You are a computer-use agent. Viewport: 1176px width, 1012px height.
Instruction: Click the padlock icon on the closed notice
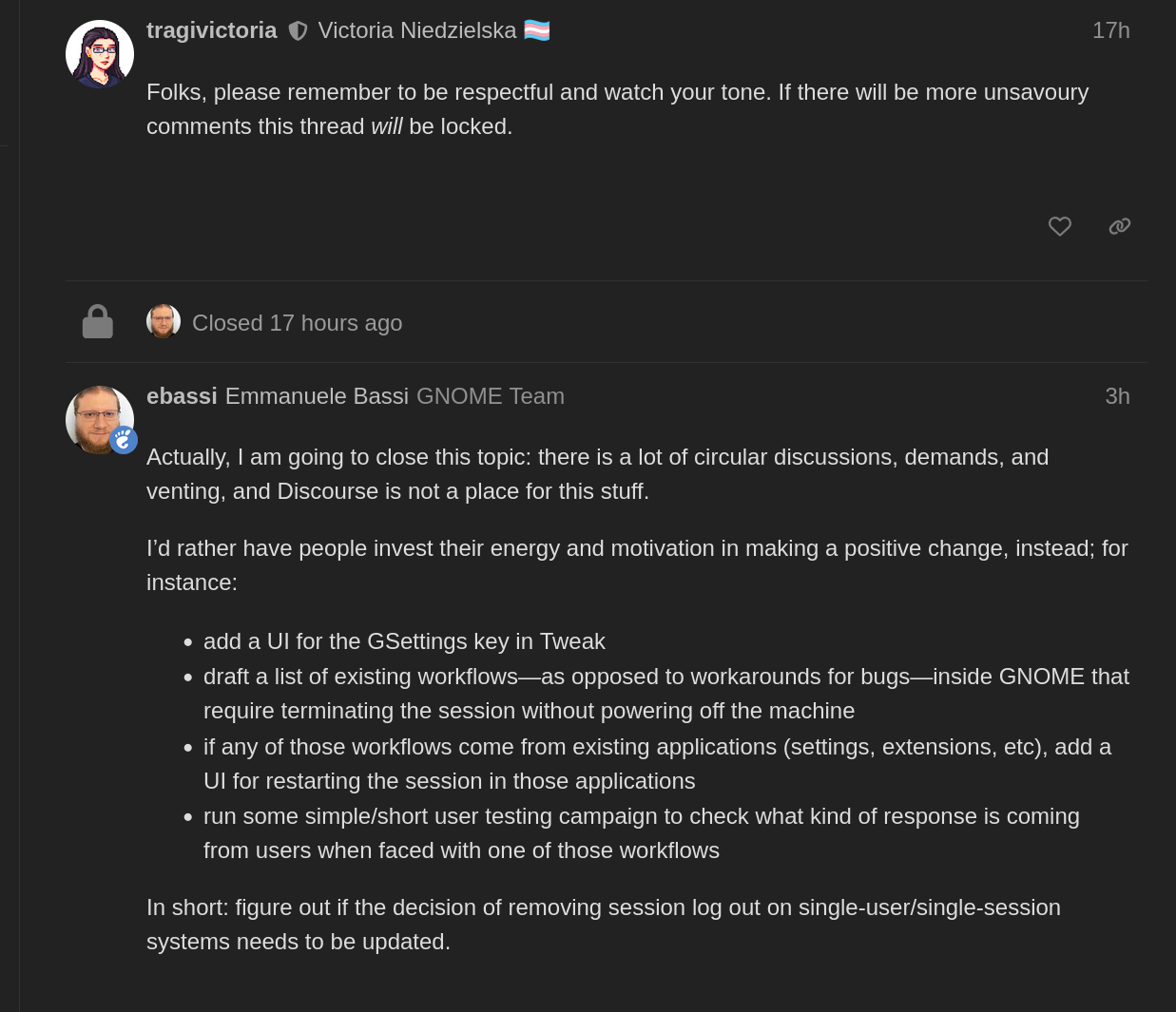(98, 322)
